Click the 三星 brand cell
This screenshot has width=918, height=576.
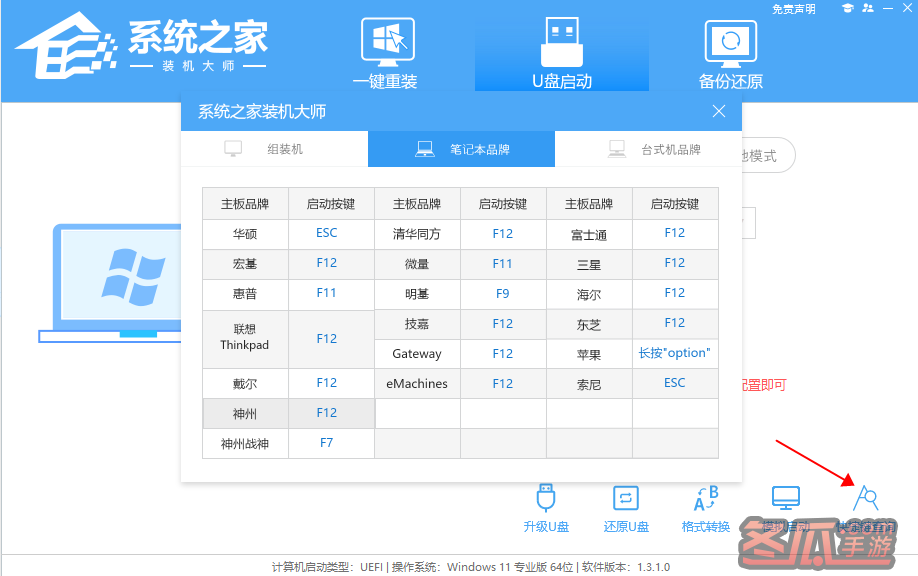click(x=589, y=265)
